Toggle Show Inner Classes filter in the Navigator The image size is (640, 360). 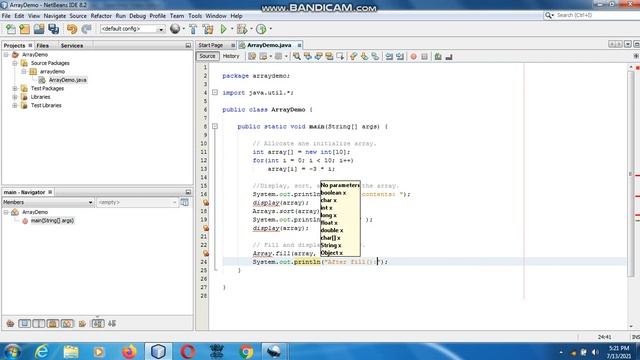67,324
